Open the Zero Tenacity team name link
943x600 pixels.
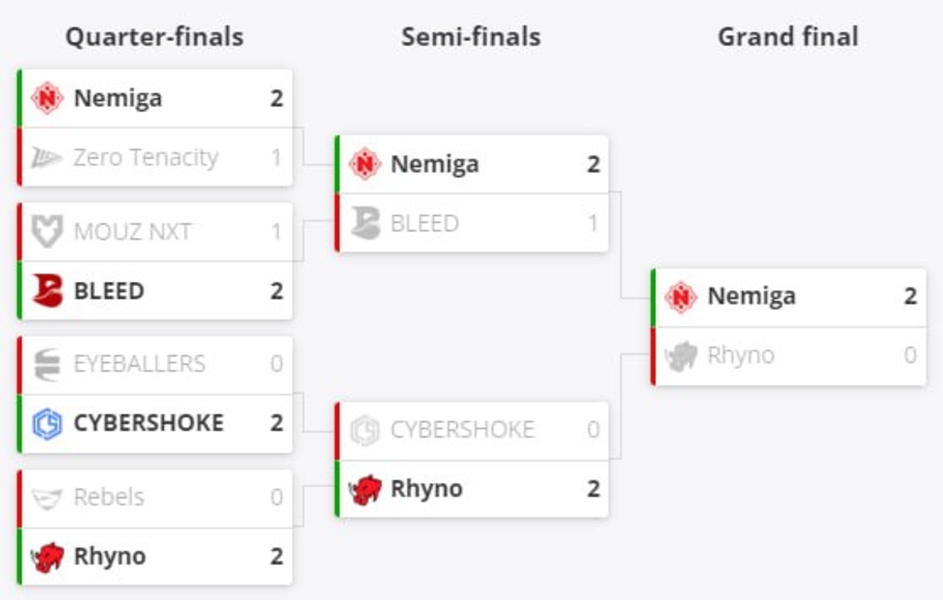145,157
